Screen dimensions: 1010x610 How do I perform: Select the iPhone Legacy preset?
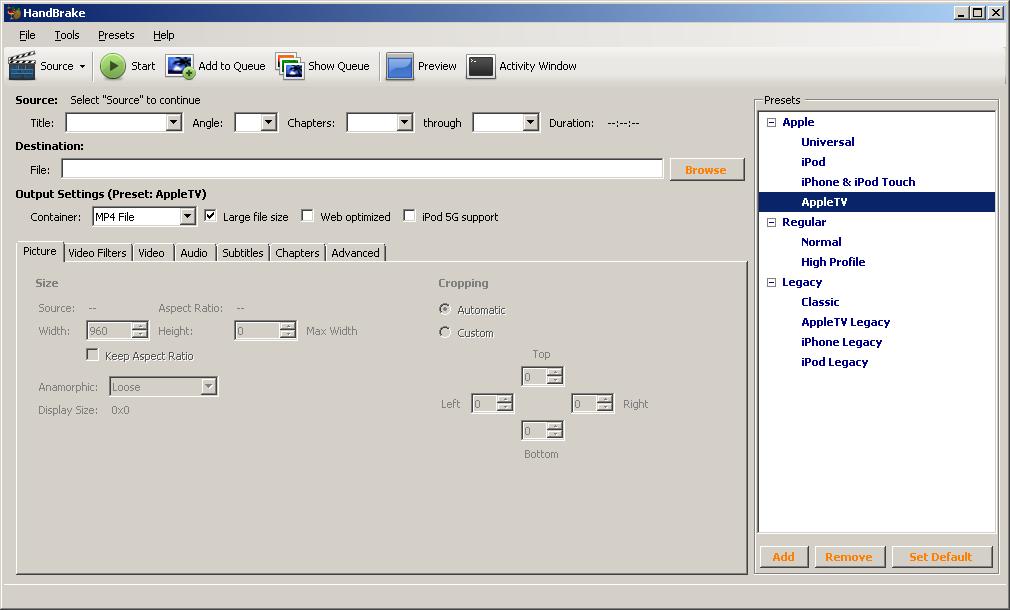click(x=841, y=342)
